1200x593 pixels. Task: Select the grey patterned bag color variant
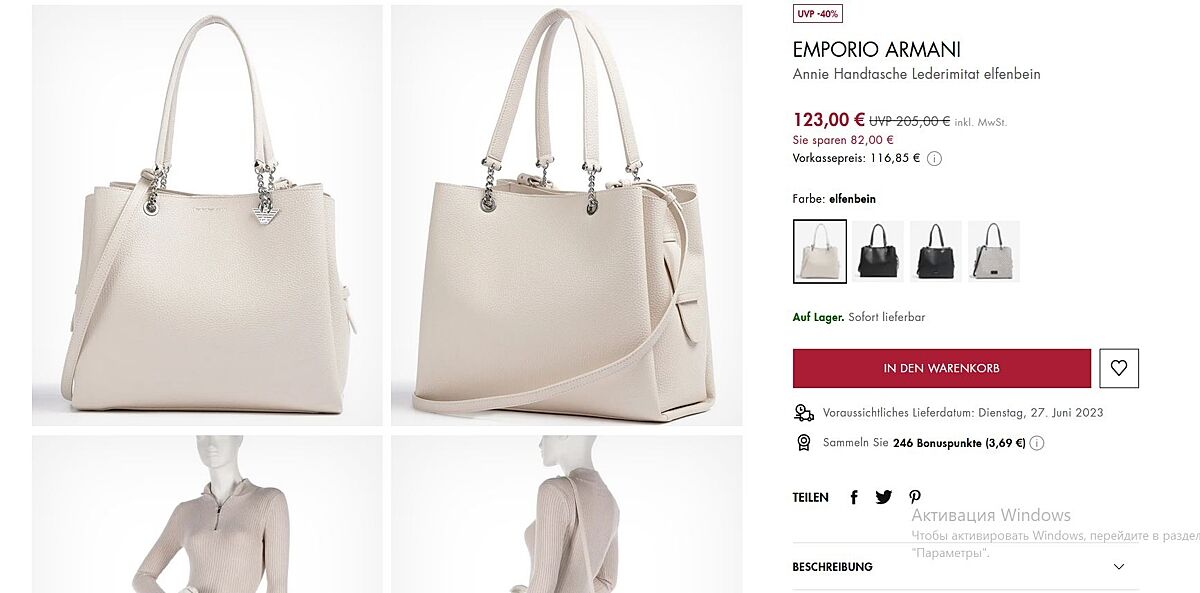994,251
